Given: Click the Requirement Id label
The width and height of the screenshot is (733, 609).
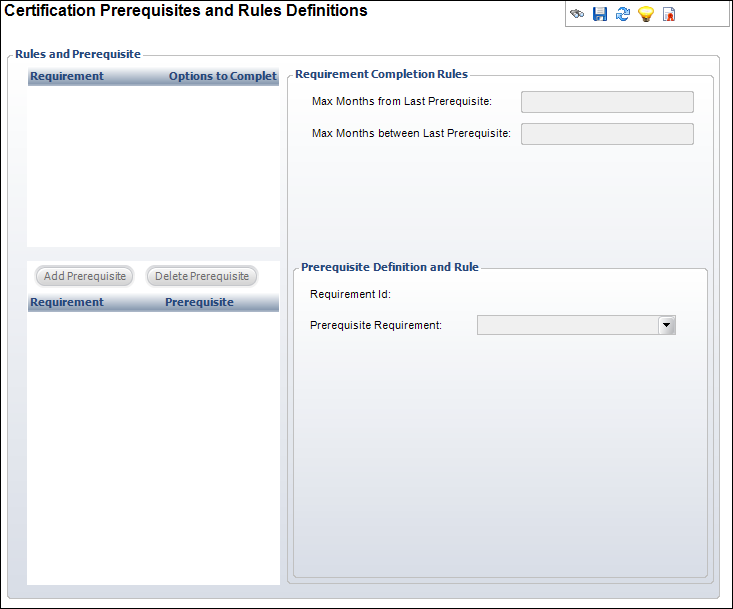Looking at the screenshot, I should coord(350,294).
